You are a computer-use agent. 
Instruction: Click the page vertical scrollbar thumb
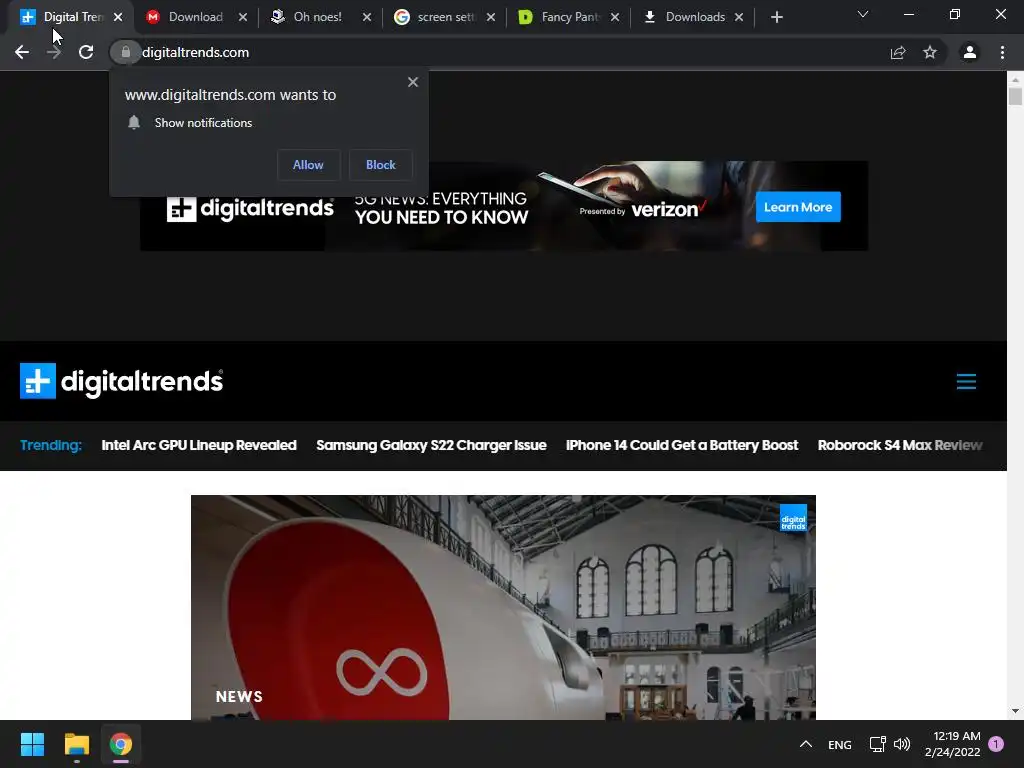[1015, 97]
